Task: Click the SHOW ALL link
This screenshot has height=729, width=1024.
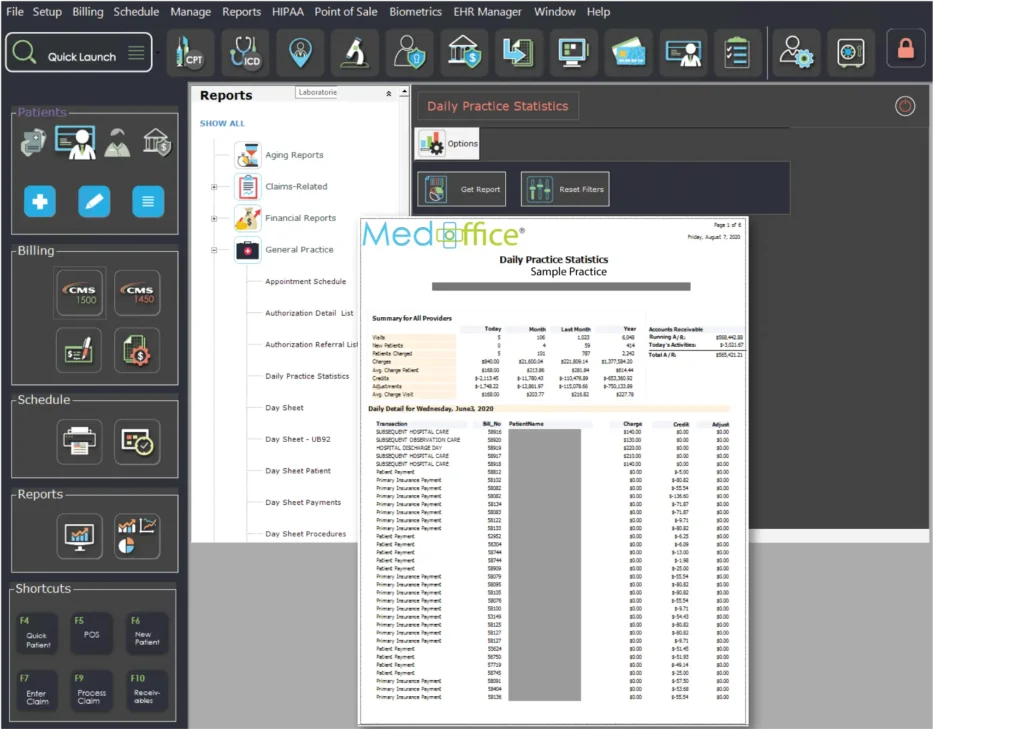Action: (x=222, y=124)
